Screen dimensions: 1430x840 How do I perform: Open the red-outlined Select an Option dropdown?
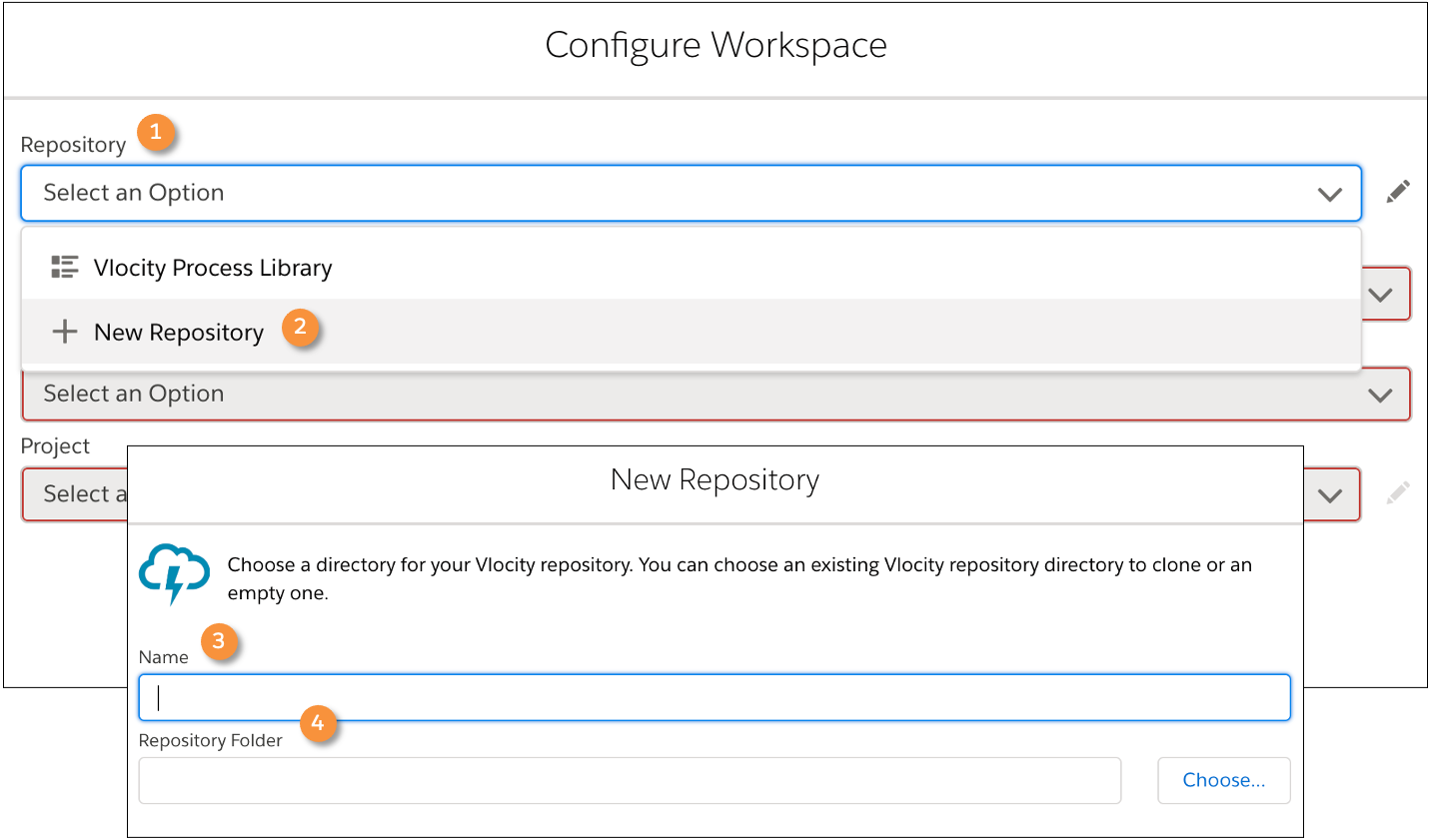point(715,394)
